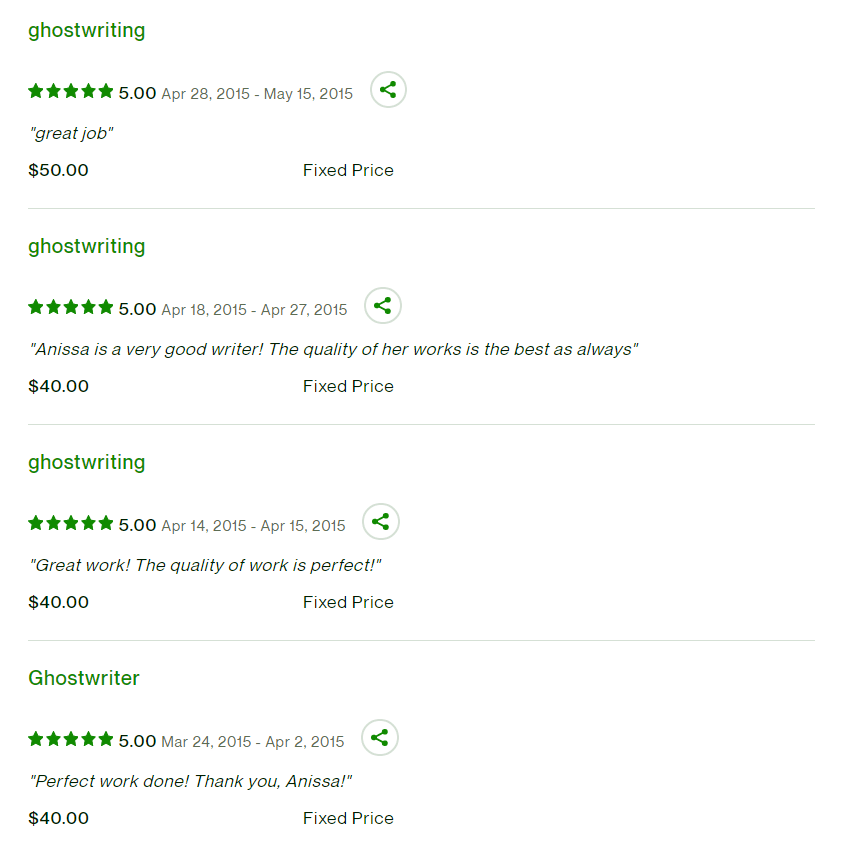Click Fixed Price label beside the $50.00 amount
The image size is (850, 852).
pos(348,170)
